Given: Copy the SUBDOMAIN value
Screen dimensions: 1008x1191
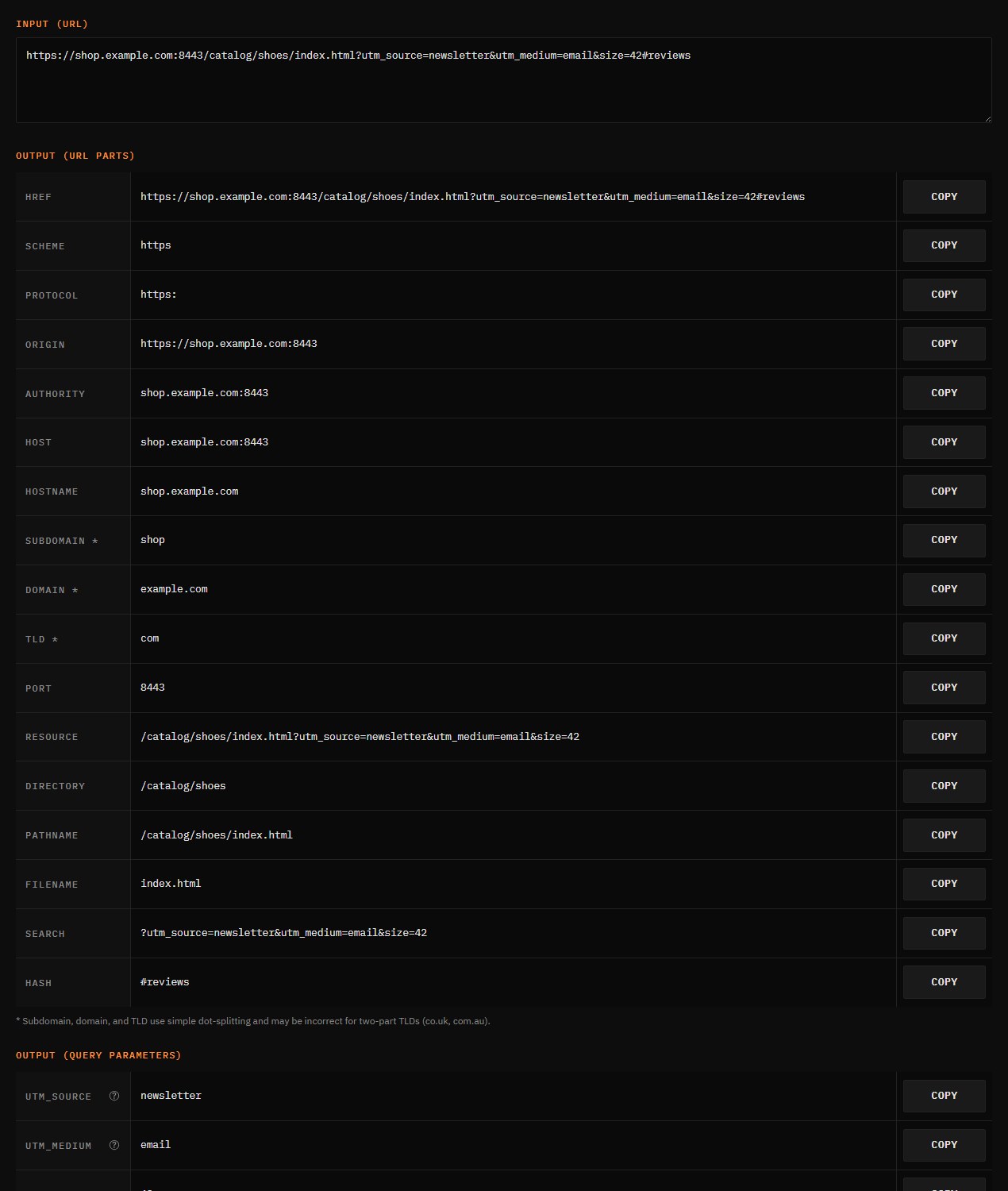Looking at the screenshot, I should (x=944, y=540).
